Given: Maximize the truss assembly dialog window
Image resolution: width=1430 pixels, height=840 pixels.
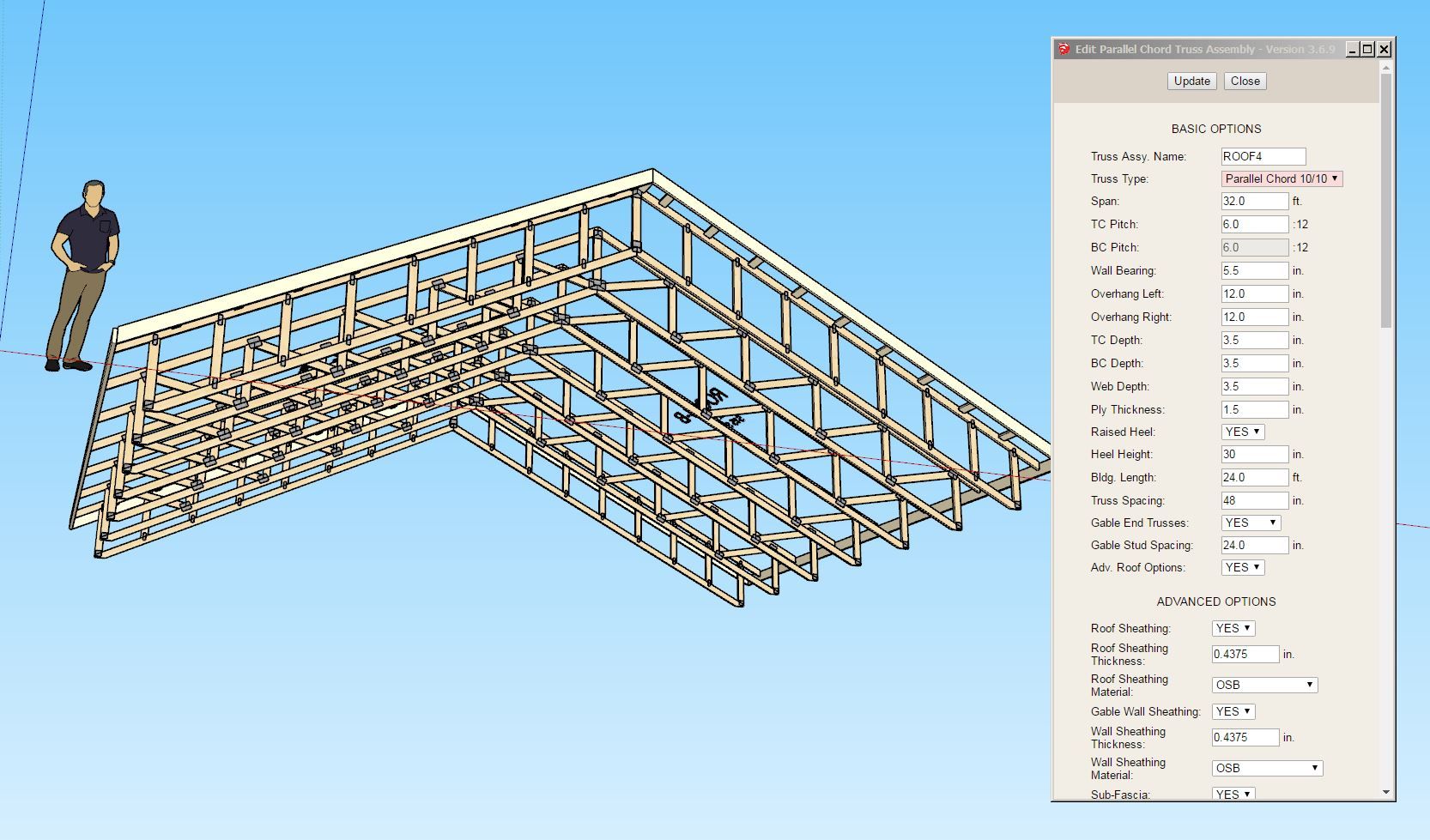Looking at the screenshot, I should coord(1367,50).
